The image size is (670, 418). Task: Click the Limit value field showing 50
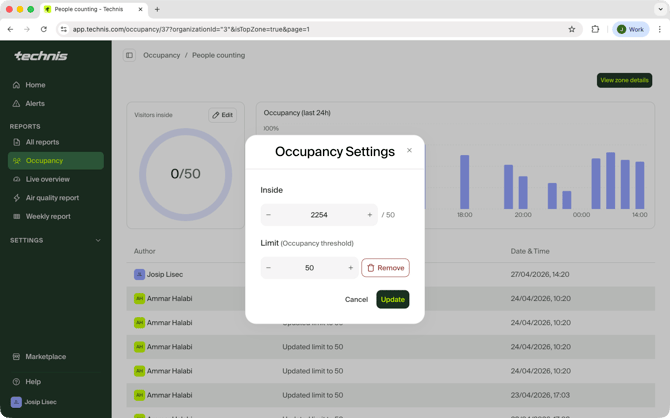click(309, 268)
